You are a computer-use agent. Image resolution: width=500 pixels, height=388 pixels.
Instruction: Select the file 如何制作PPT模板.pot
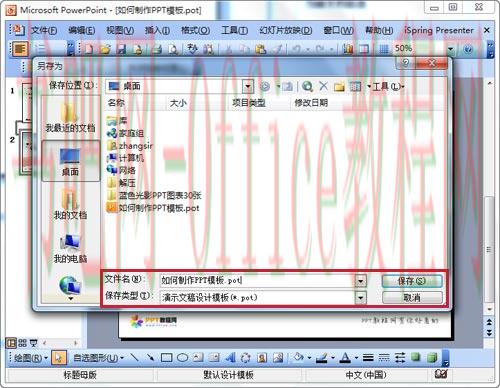[153, 208]
